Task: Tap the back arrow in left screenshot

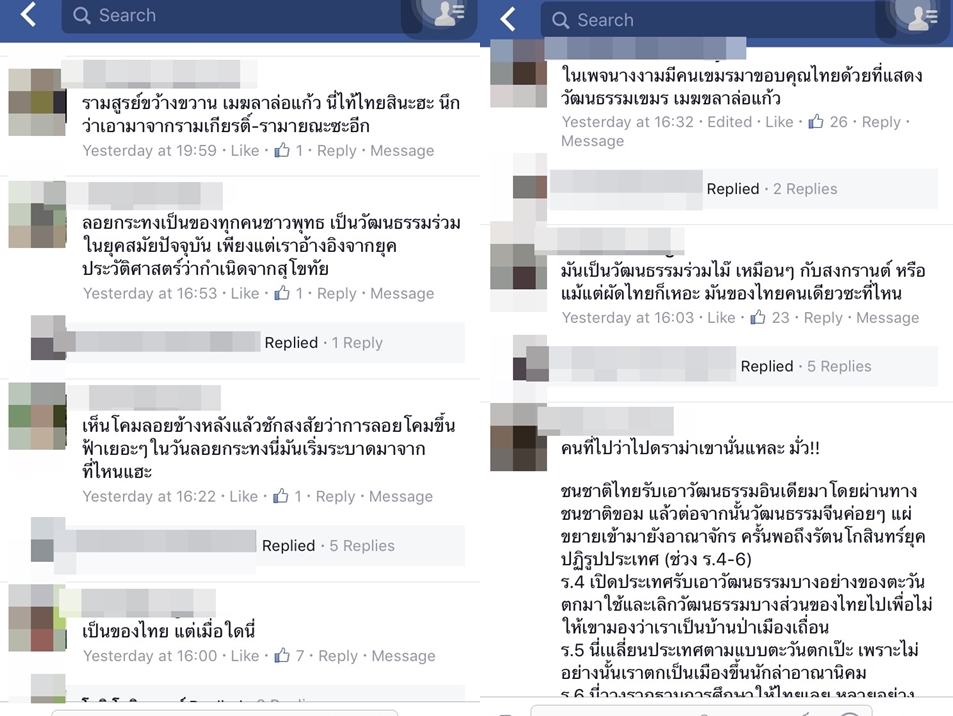Action: coord(29,14)
